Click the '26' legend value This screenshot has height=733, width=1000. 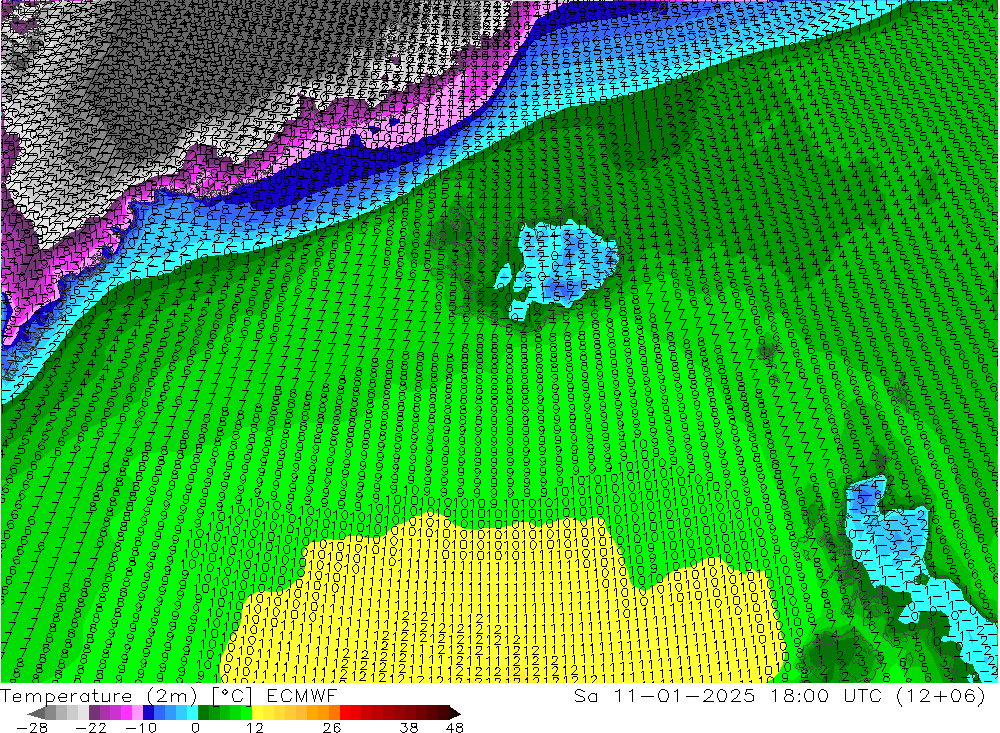332,727
